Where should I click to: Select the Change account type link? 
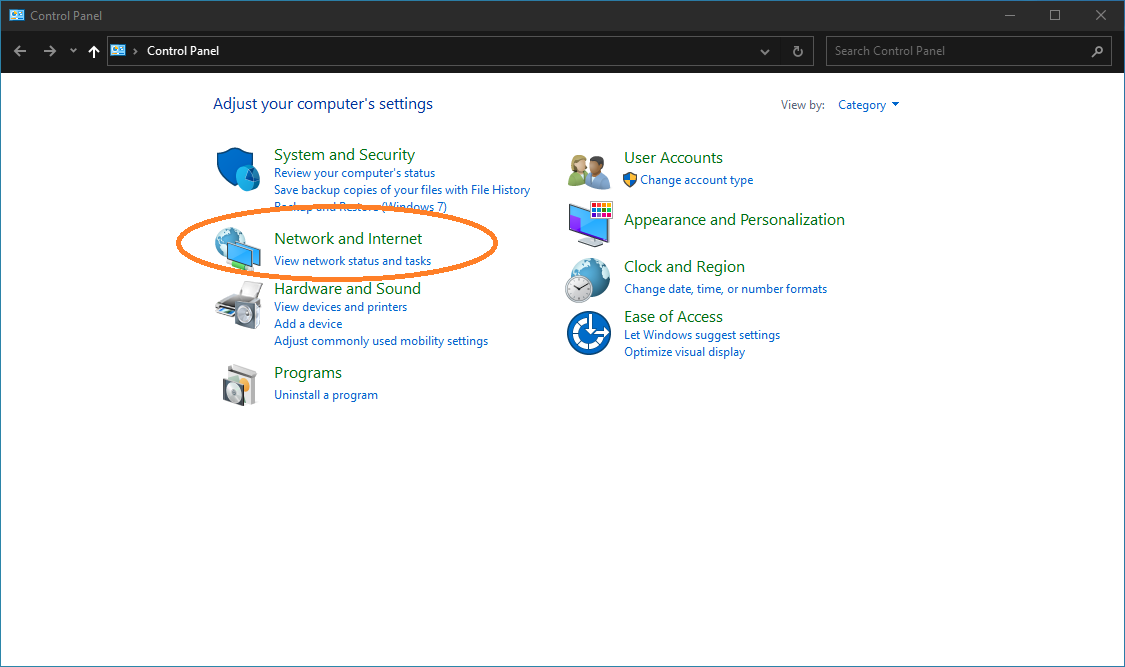pos(696,180)
